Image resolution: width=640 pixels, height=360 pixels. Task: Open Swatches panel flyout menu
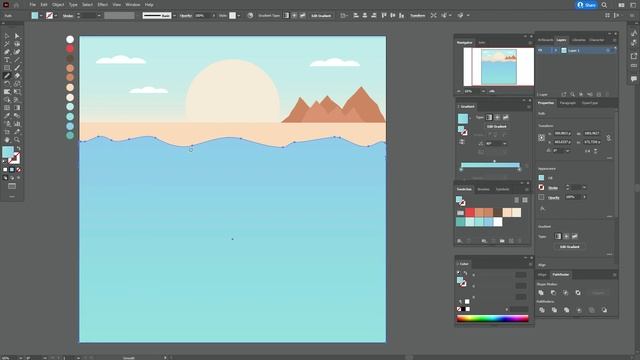click(x=527, y=189)
